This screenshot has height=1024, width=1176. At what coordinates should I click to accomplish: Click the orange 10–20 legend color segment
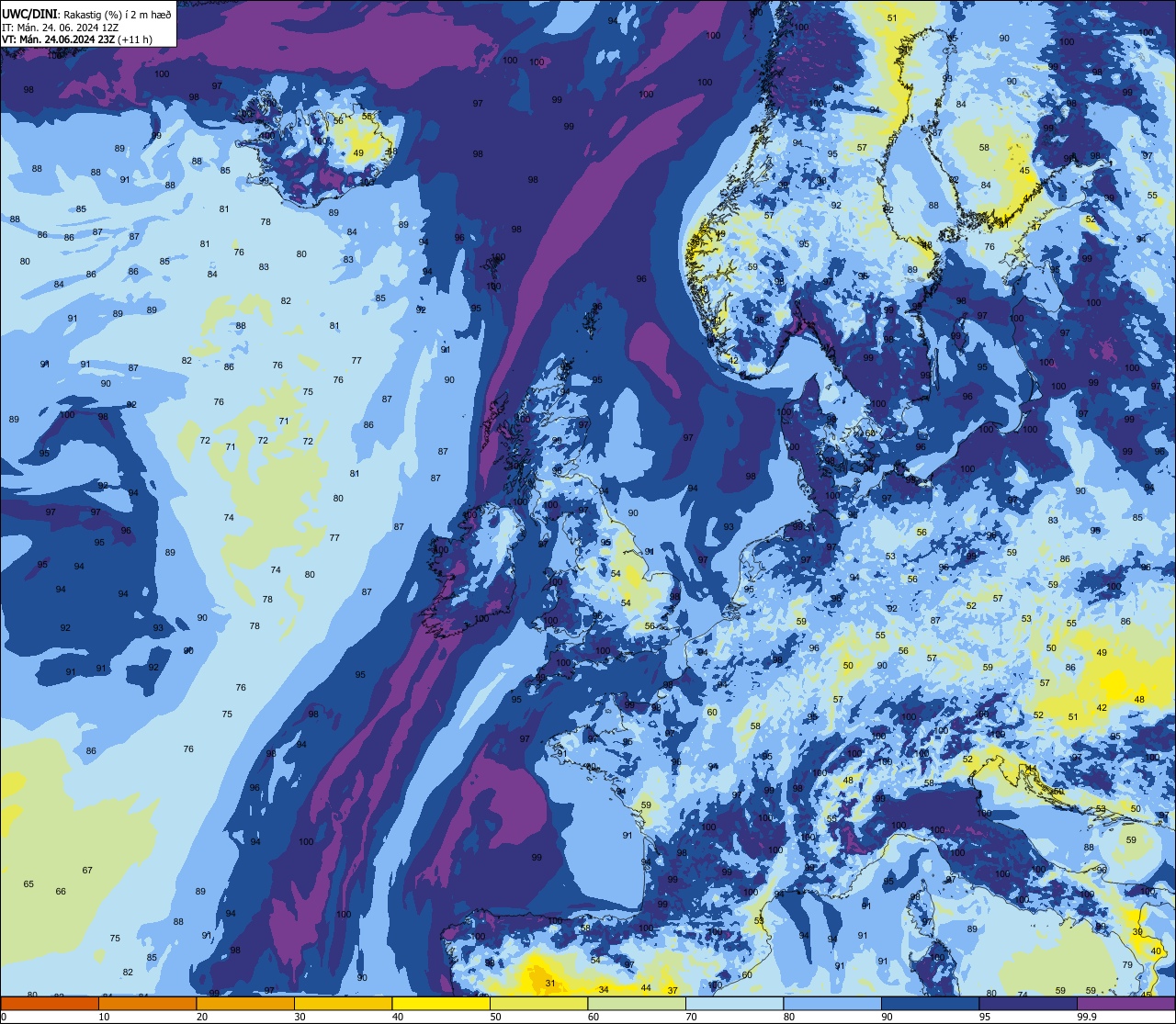pyautogui.click(x=147, y=1004)
